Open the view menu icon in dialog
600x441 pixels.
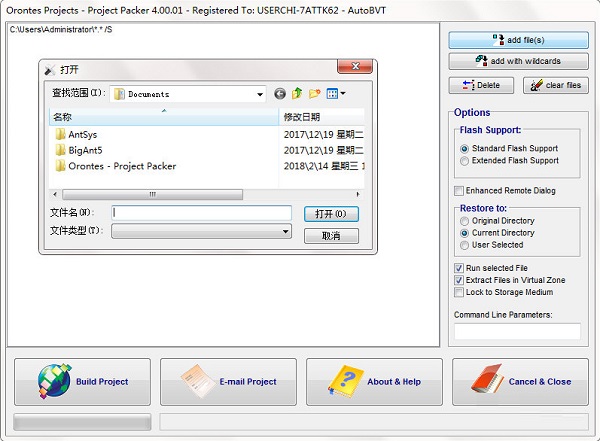(x=332, y=93)
